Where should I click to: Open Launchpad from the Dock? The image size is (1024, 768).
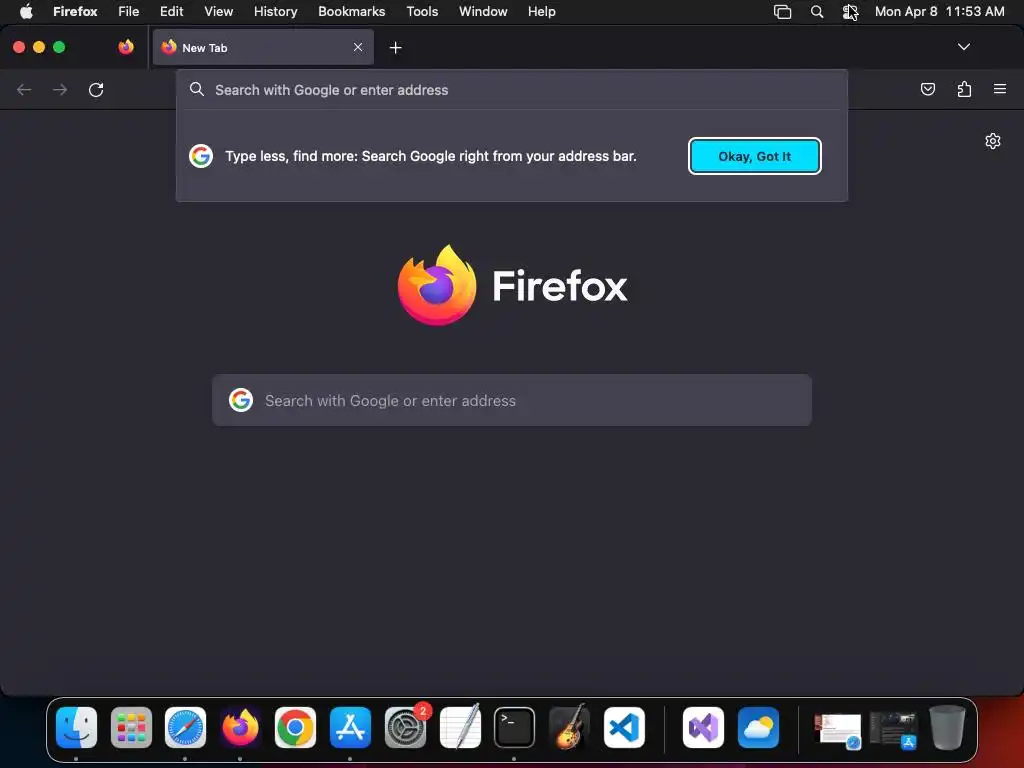pos(131,727)
